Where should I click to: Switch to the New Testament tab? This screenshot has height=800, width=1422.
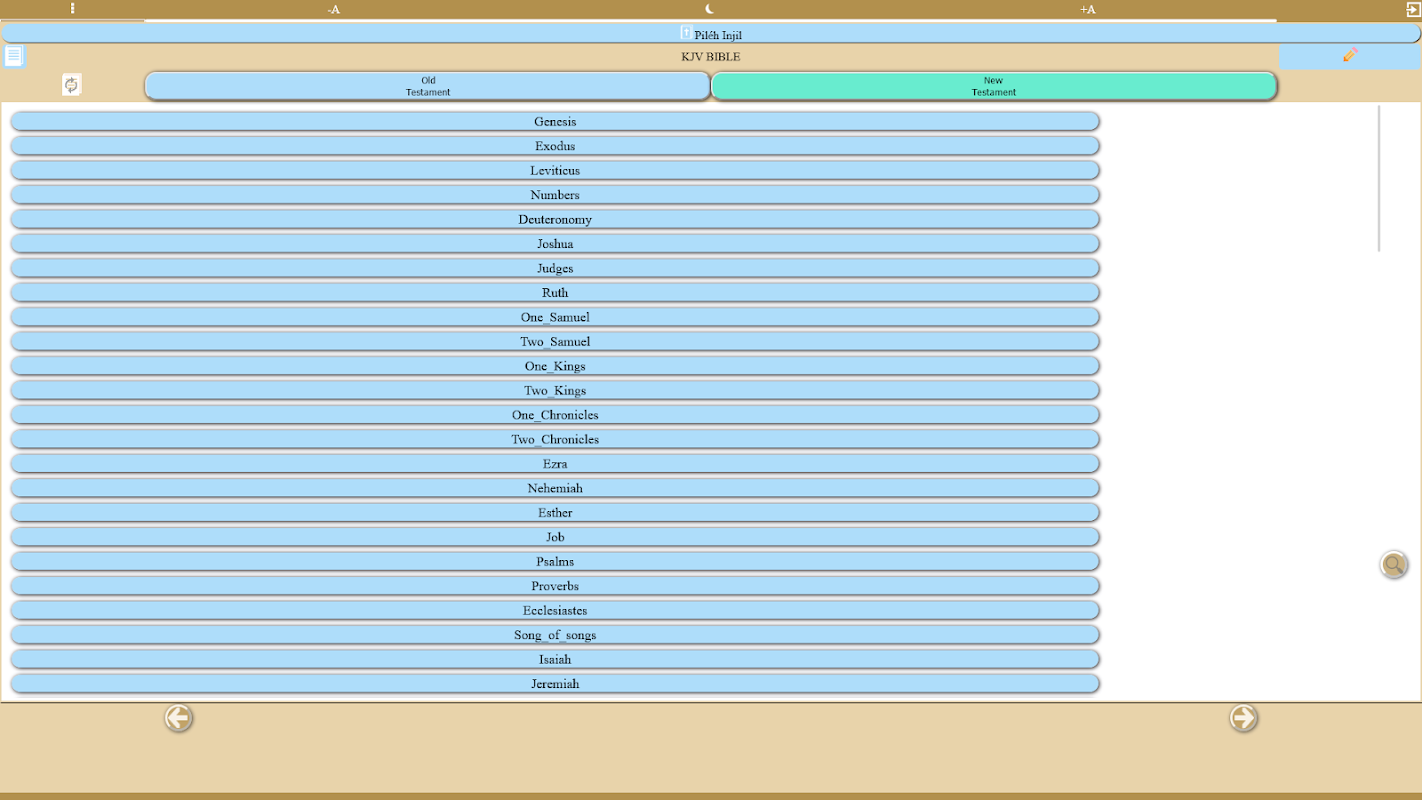coord(993,86)
